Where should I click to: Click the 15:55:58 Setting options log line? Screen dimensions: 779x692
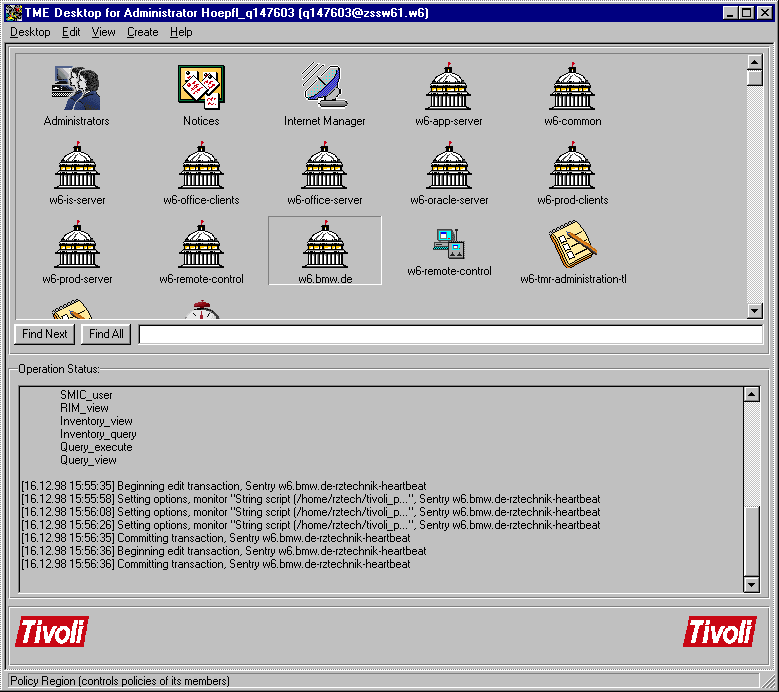(311, 499)
